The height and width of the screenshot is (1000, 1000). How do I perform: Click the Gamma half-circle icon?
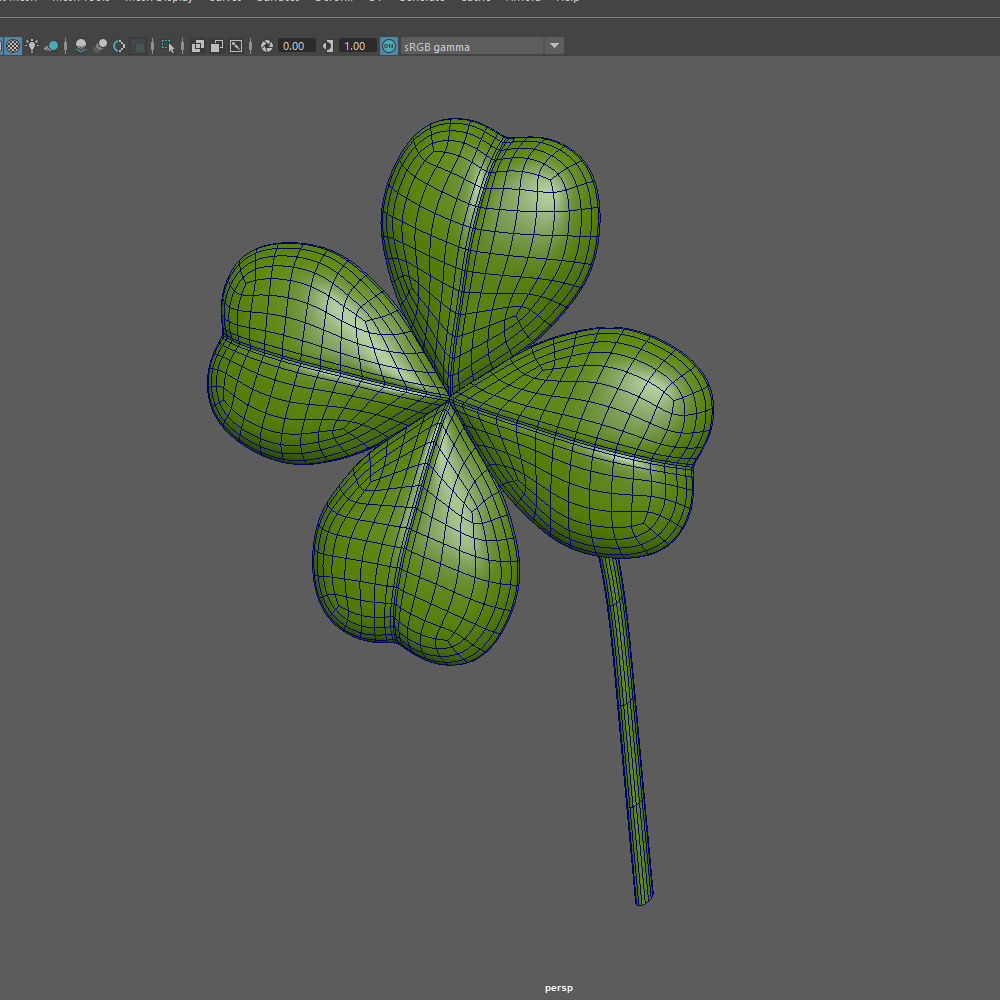(x=328, y=46)
